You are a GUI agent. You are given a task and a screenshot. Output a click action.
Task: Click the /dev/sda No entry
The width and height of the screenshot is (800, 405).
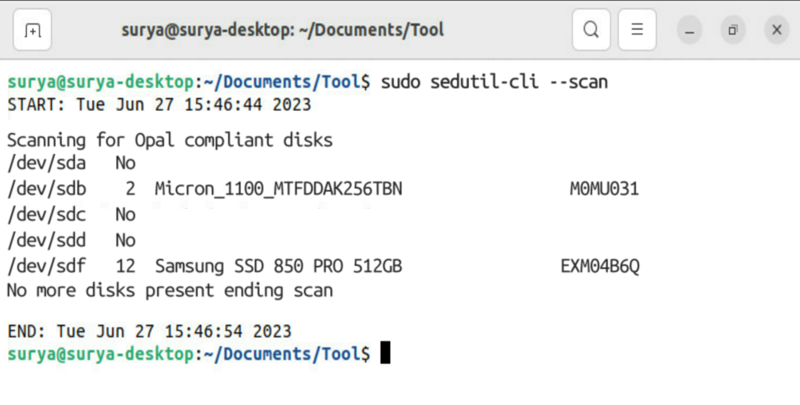point(71,163)
